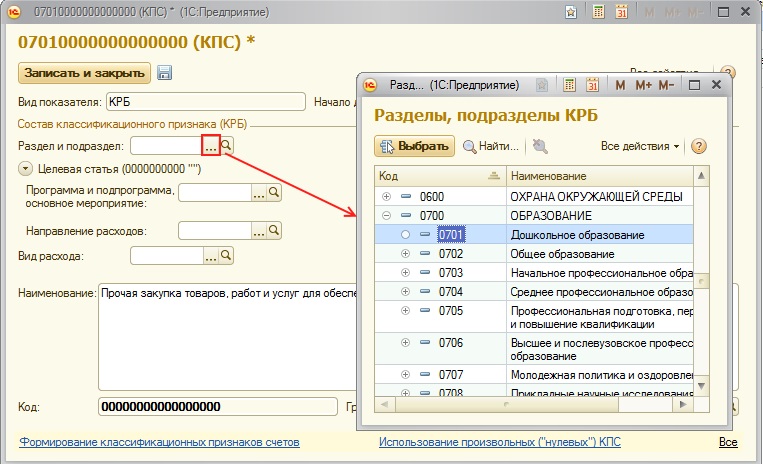Viewport: 763px width, 464px height.
Task: Click the save floppy disk icon
Action: coord(164,73)
